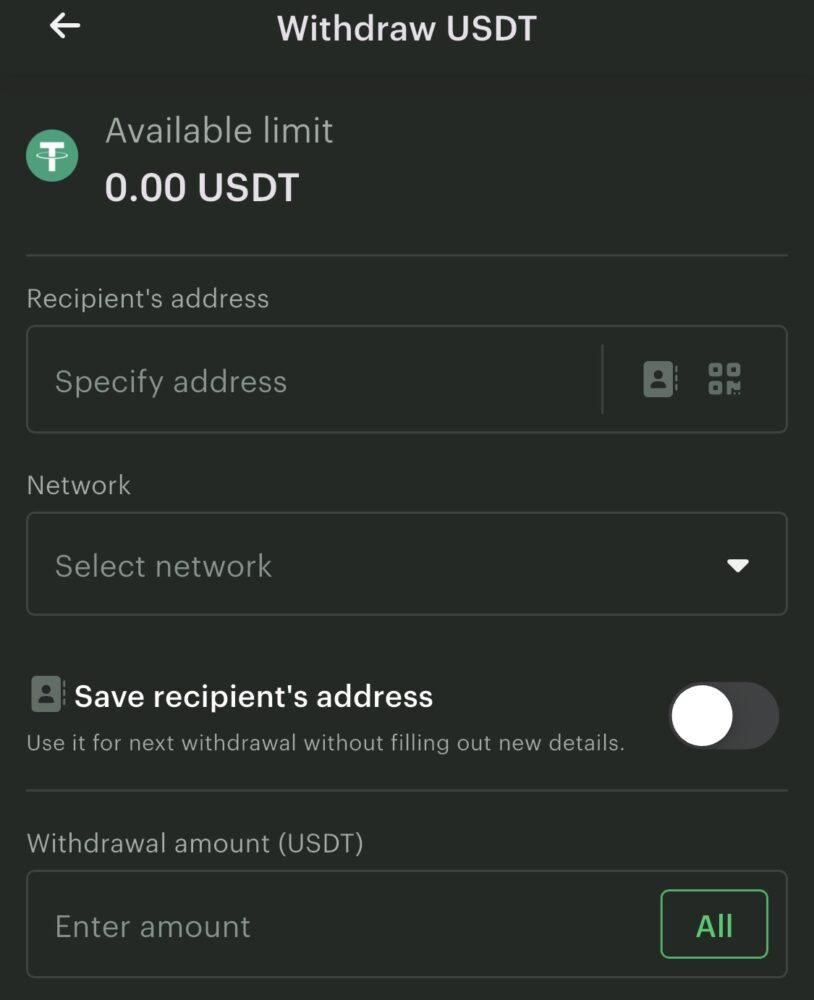Click the Network field label
This screenshot has width=814, height=1000.
coord(79,485)
